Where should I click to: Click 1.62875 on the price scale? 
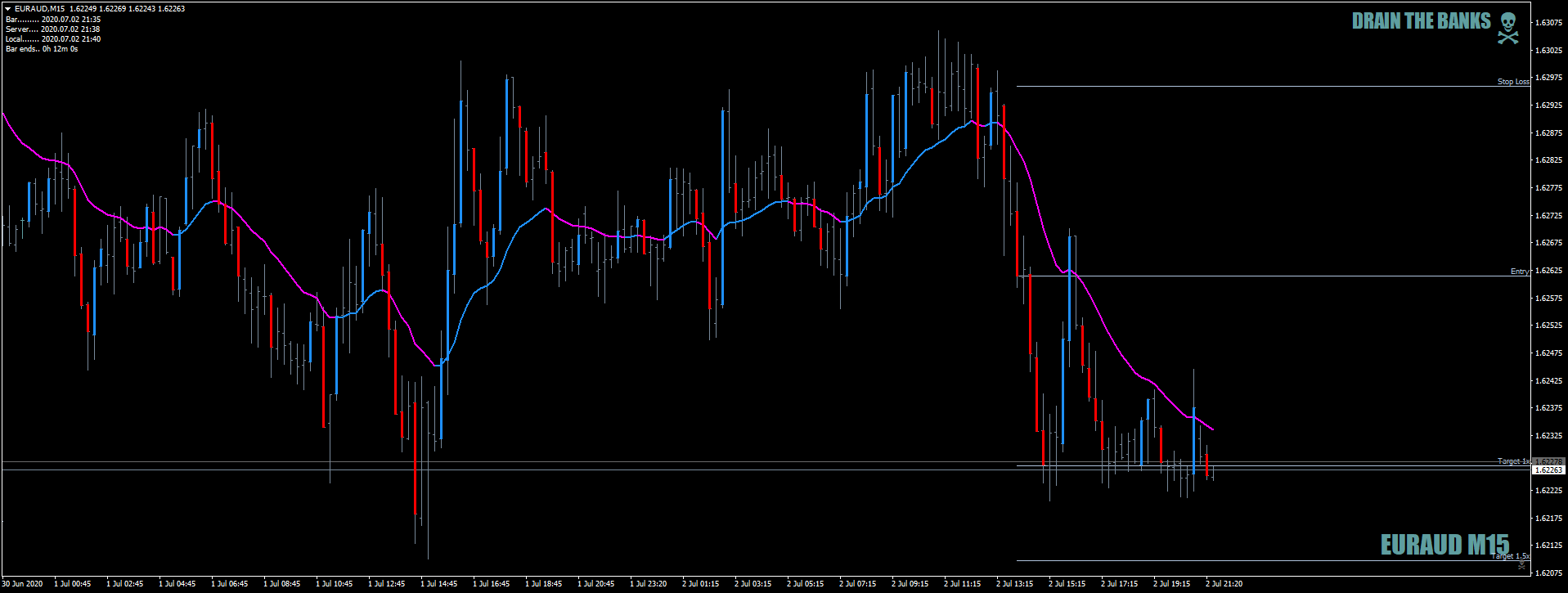click(1549, 133)
